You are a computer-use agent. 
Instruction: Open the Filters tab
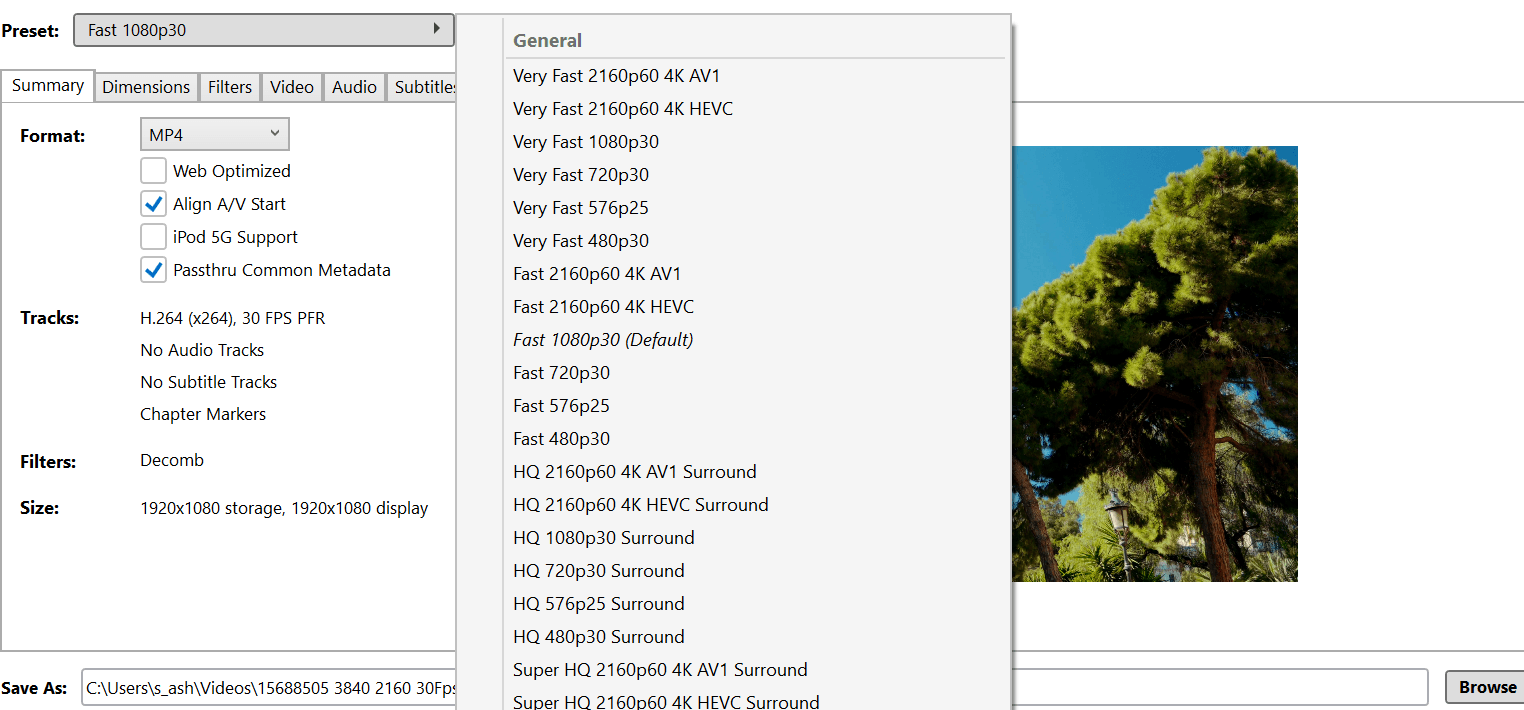tap(230, 87)
